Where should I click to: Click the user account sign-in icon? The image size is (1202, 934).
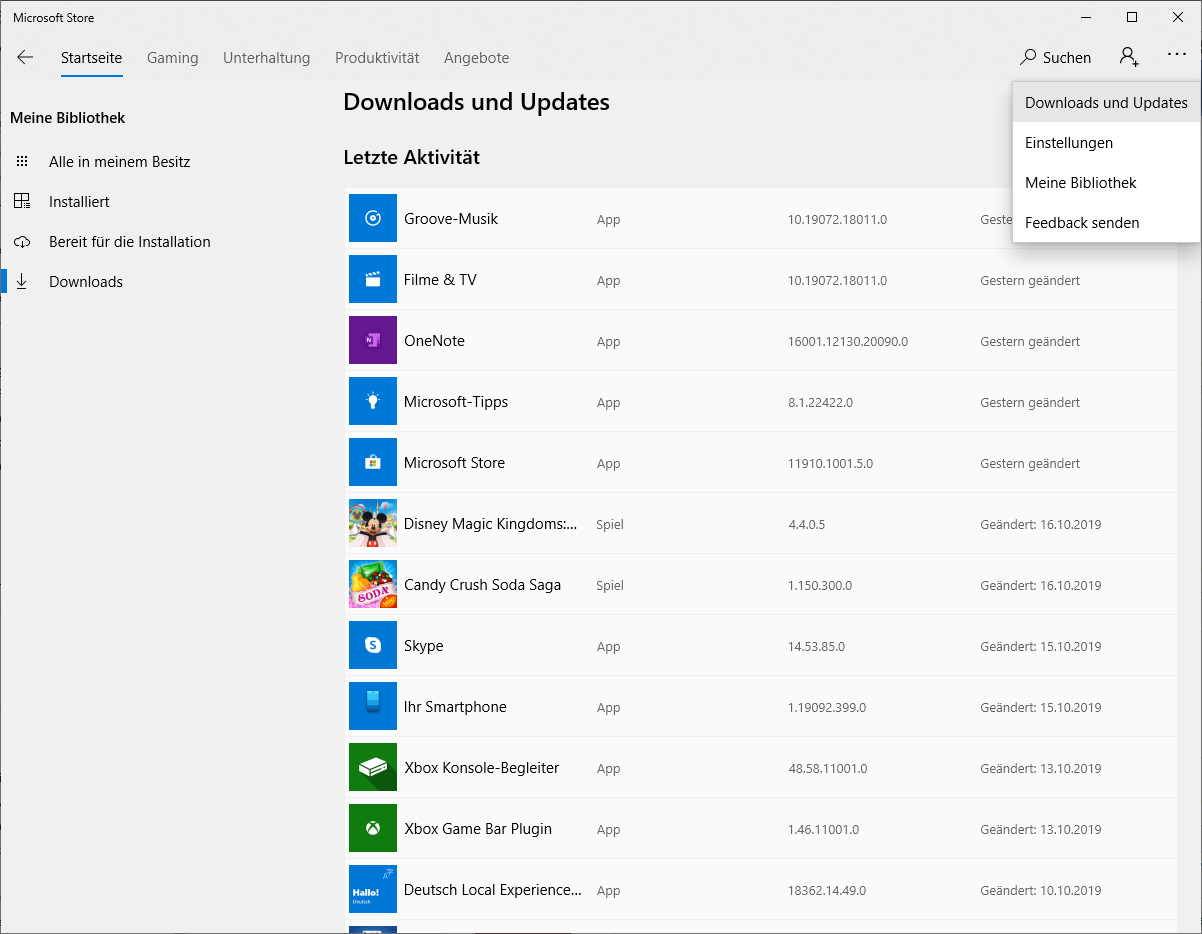click(x=1129, y=57)
